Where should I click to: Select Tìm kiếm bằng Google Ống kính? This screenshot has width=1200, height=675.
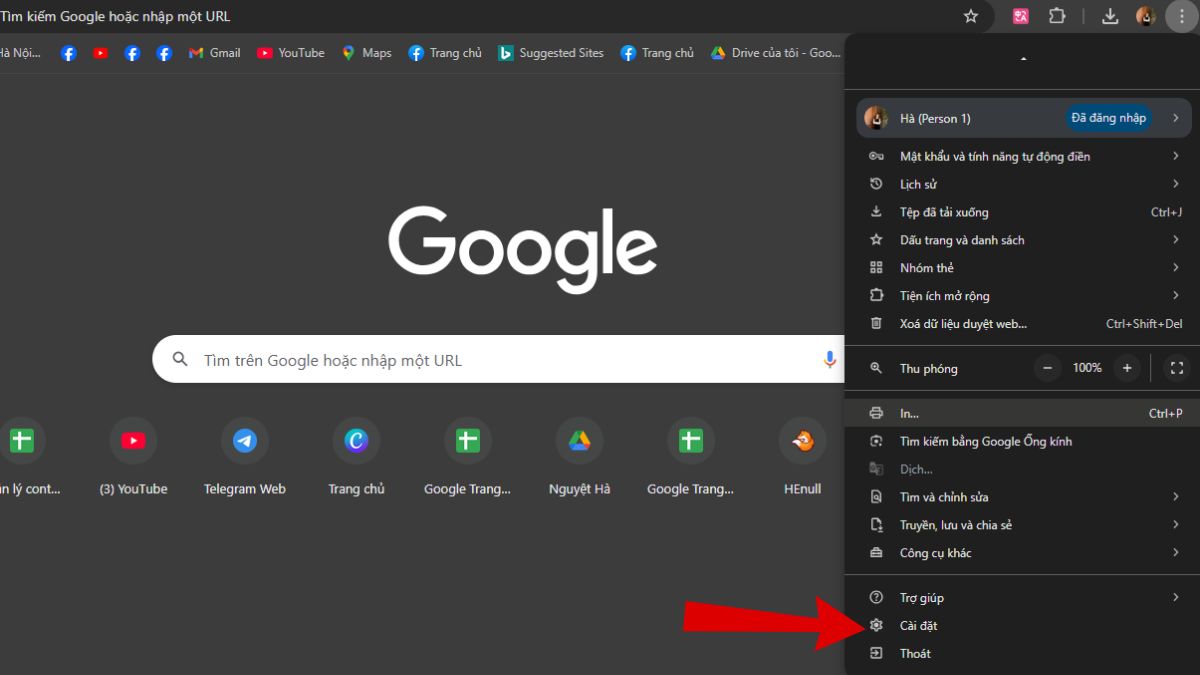tap(1024, 441)
